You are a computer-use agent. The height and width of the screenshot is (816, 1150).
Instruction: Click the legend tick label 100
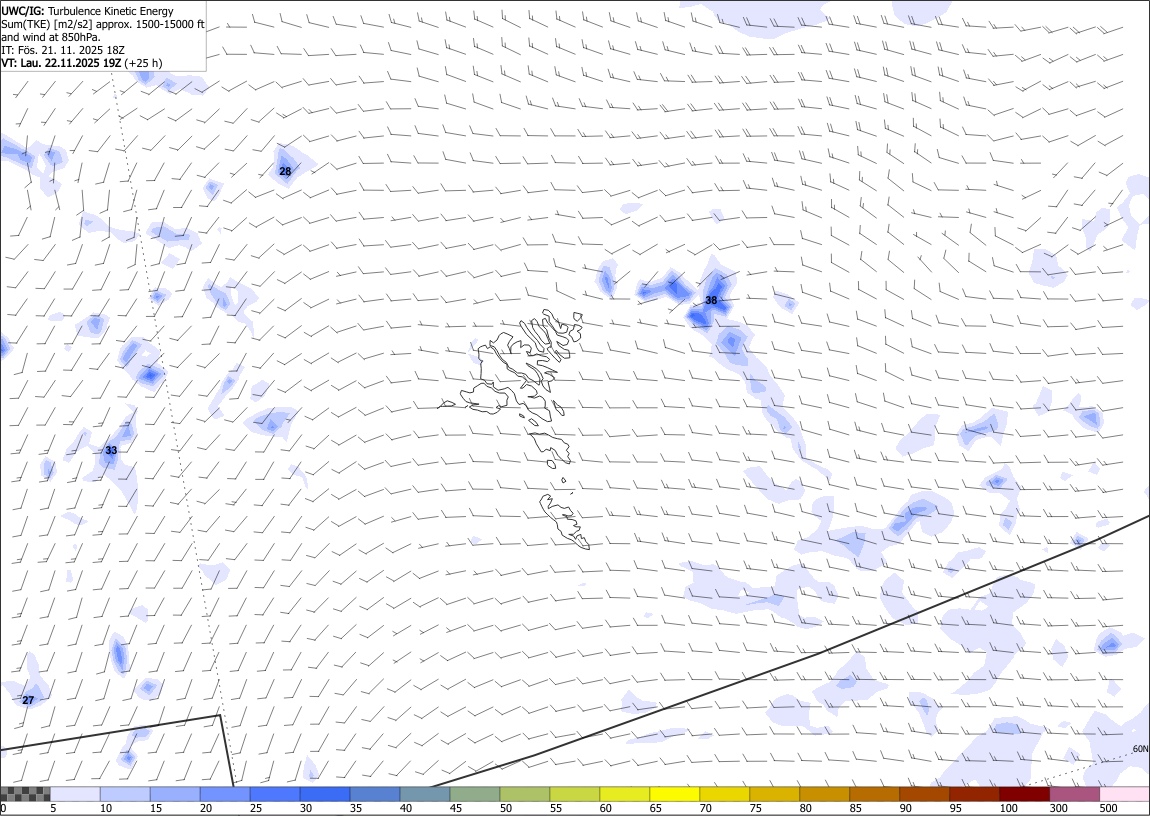pos(1008,808)
